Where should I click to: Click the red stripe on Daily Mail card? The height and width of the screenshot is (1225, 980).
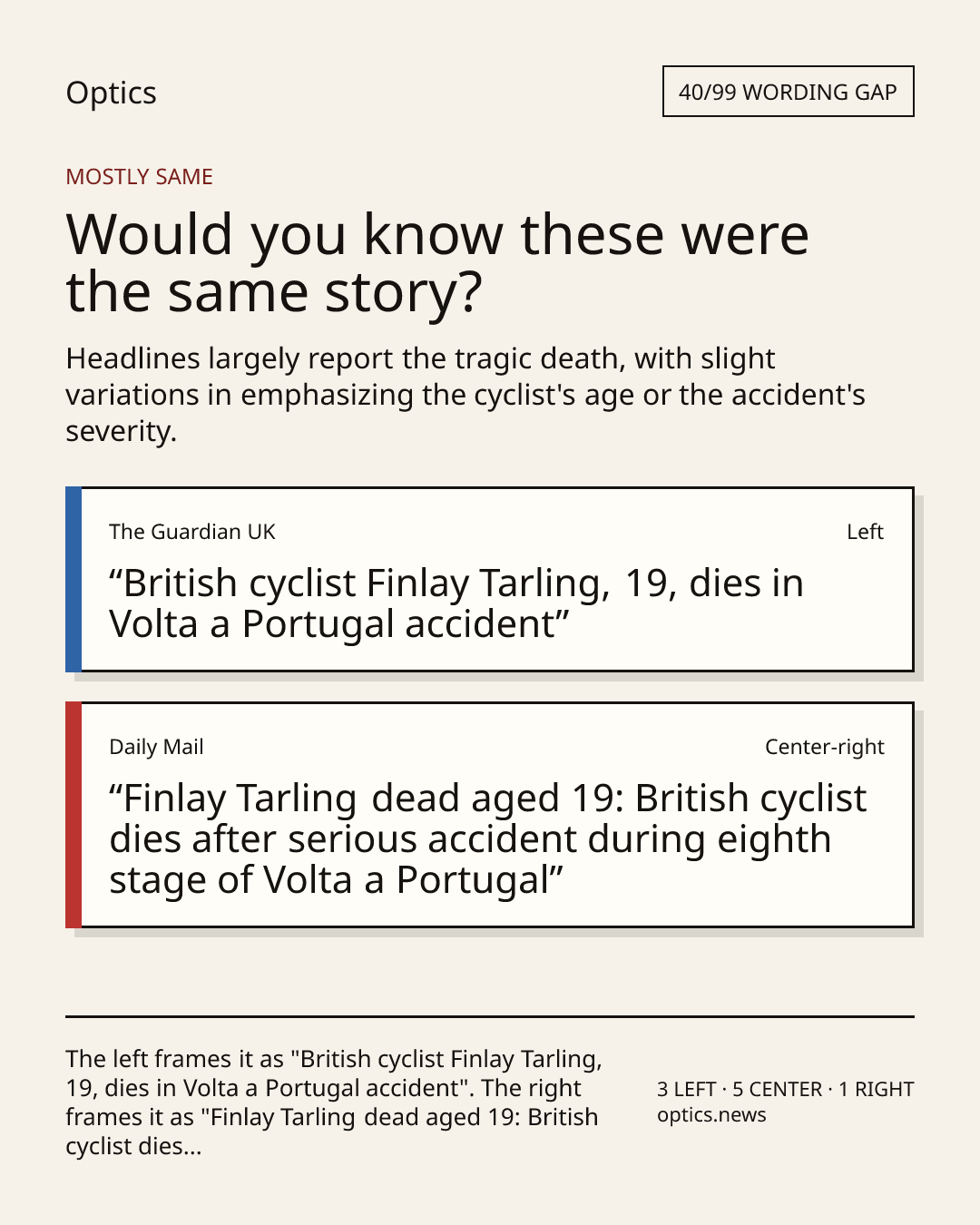tap(73, 815)
